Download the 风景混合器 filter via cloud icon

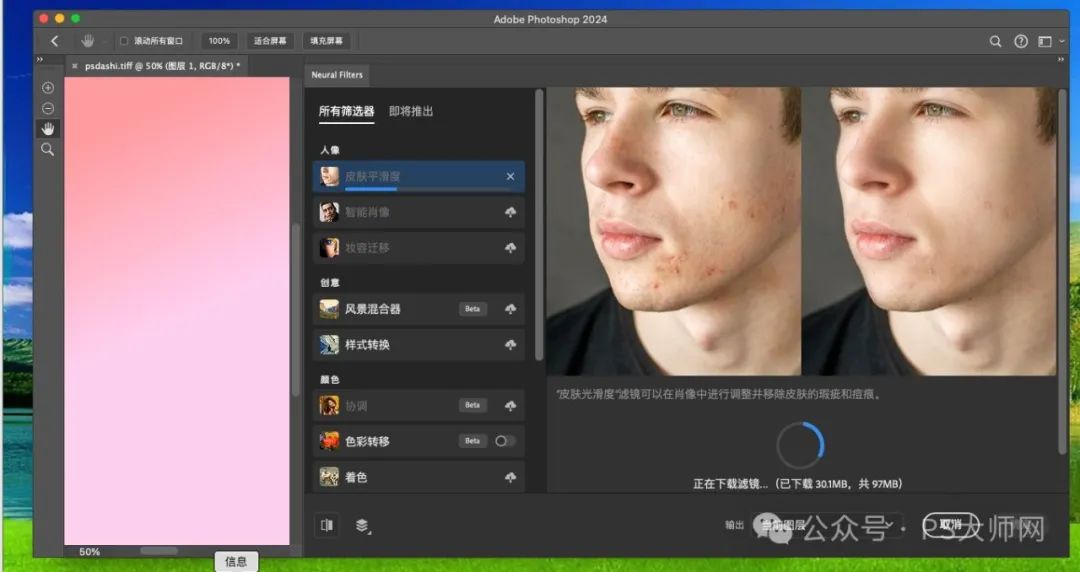coord(510,309)
